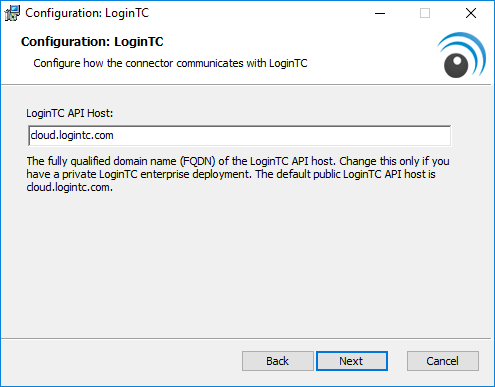Click the cloud.logintc.com text inside the host field
This screenshot has height=387, width=495.
coord(72,135)
